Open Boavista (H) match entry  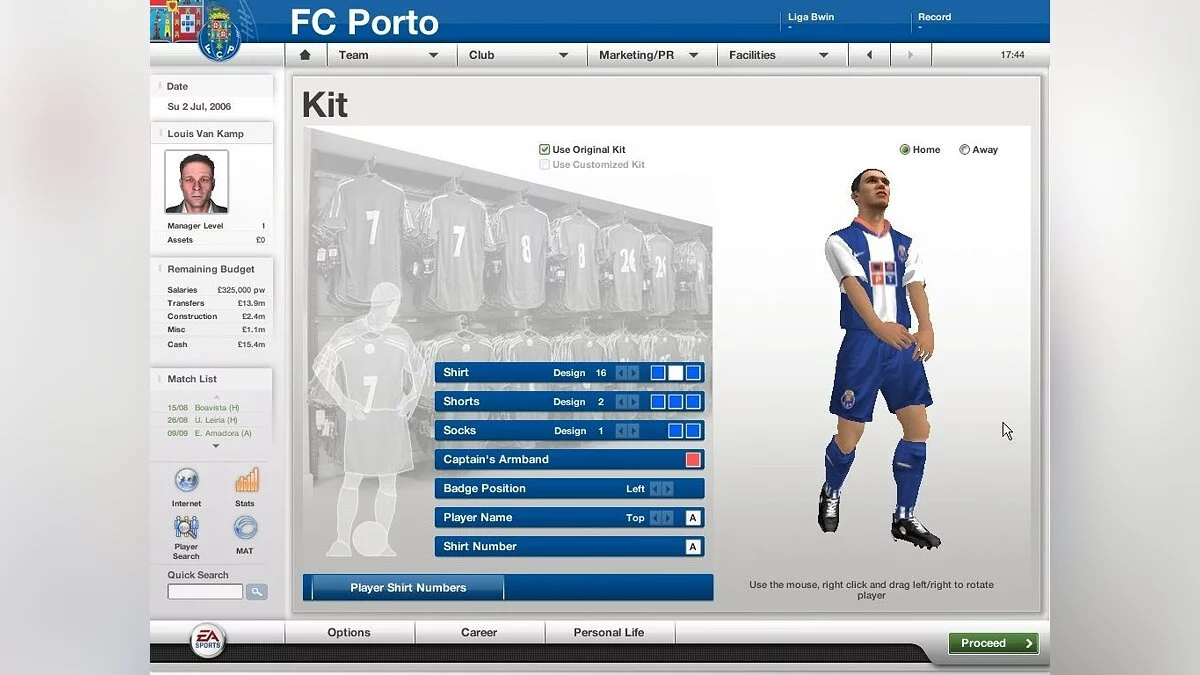(x=203, y=408)
